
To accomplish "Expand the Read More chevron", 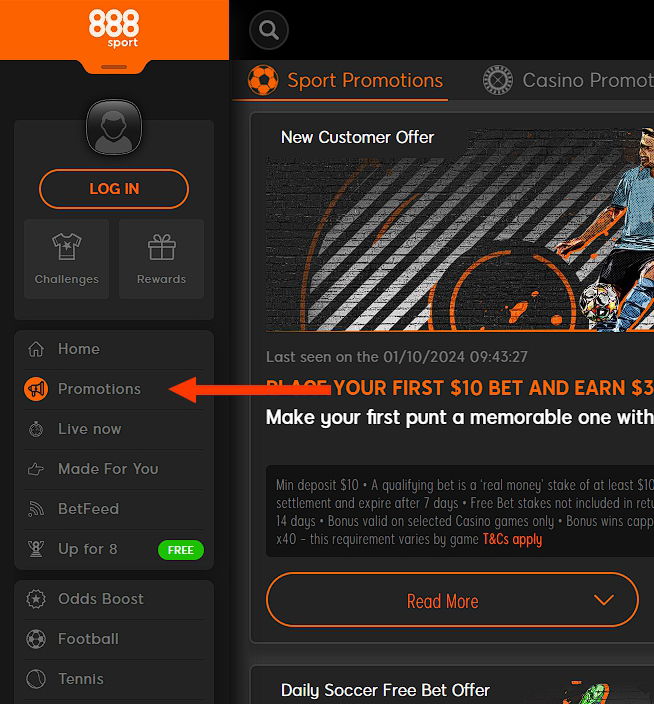I will tap(603, 600).
